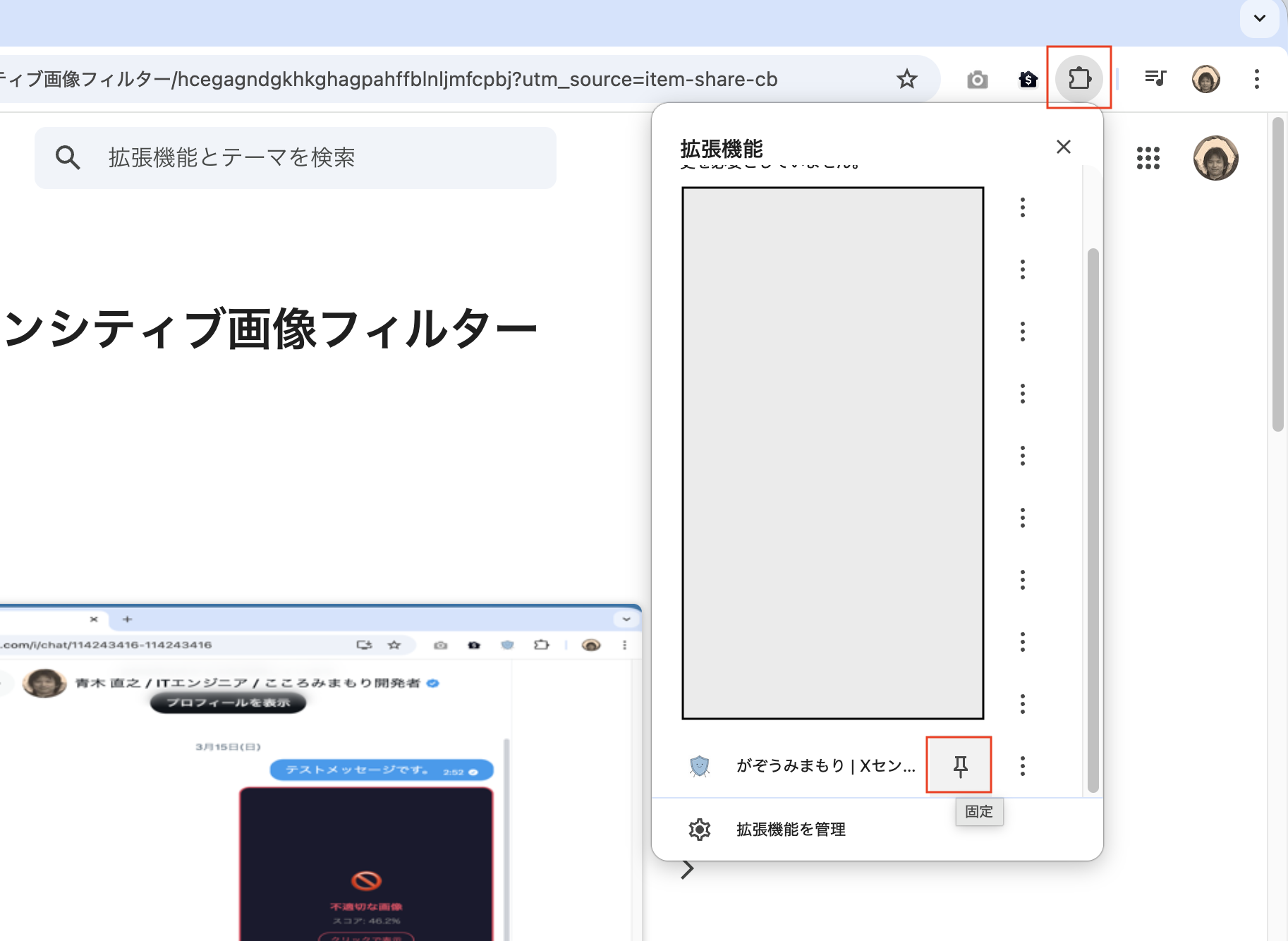Viewport: 1288px width, 941px height.
Task: Expand the arrow at bottom of extensions popup
Action: point(687,869)
